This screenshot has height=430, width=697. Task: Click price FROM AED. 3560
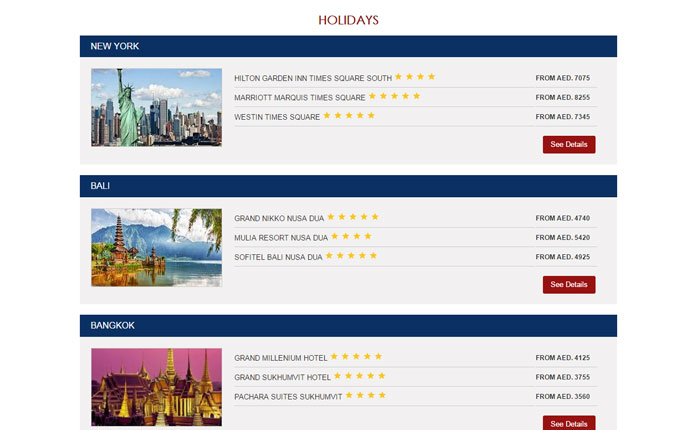point(562,396)
